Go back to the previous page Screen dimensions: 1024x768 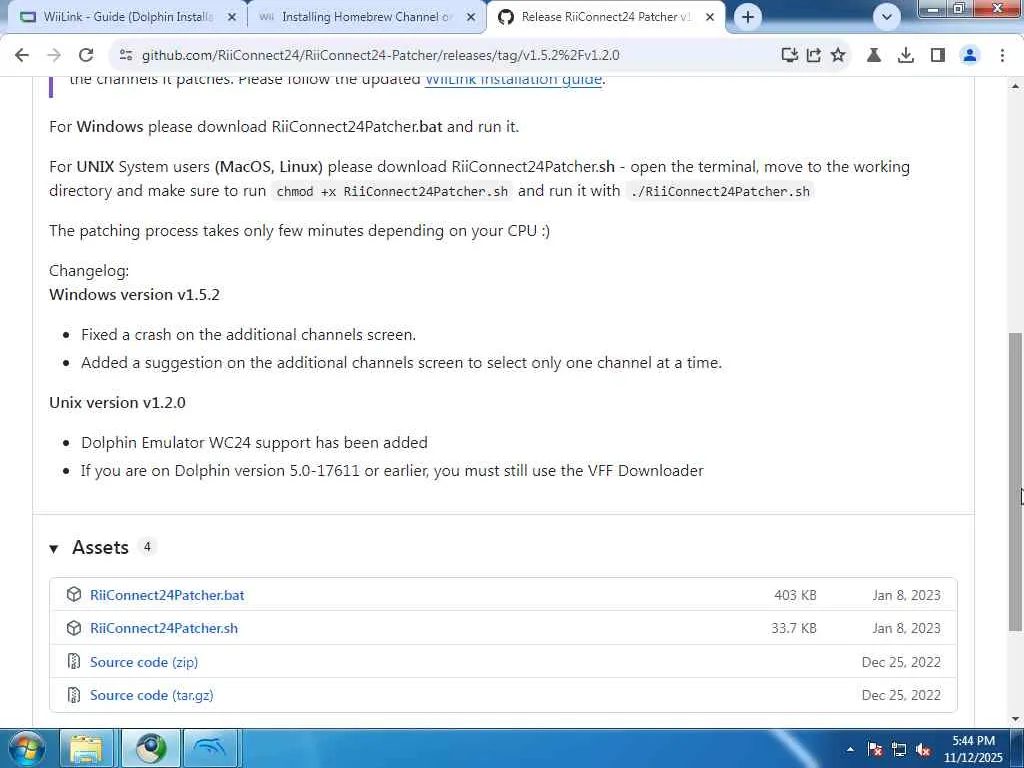pyautogui.click(x=22, y=56)
